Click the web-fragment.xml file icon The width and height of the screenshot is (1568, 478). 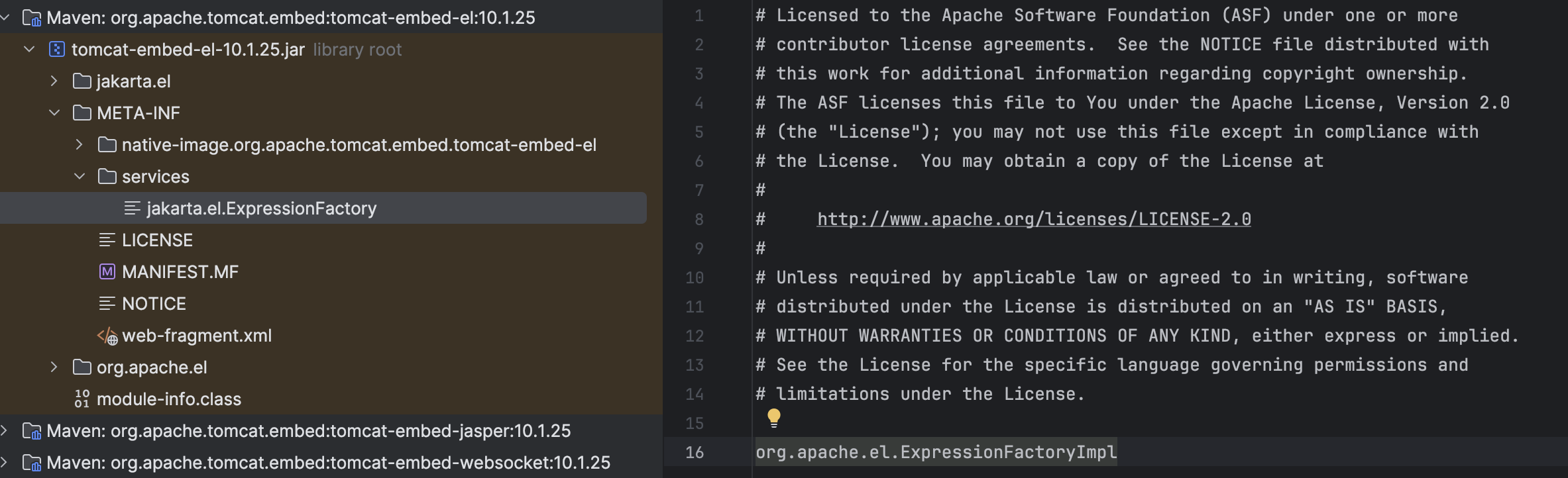[107, 336]
